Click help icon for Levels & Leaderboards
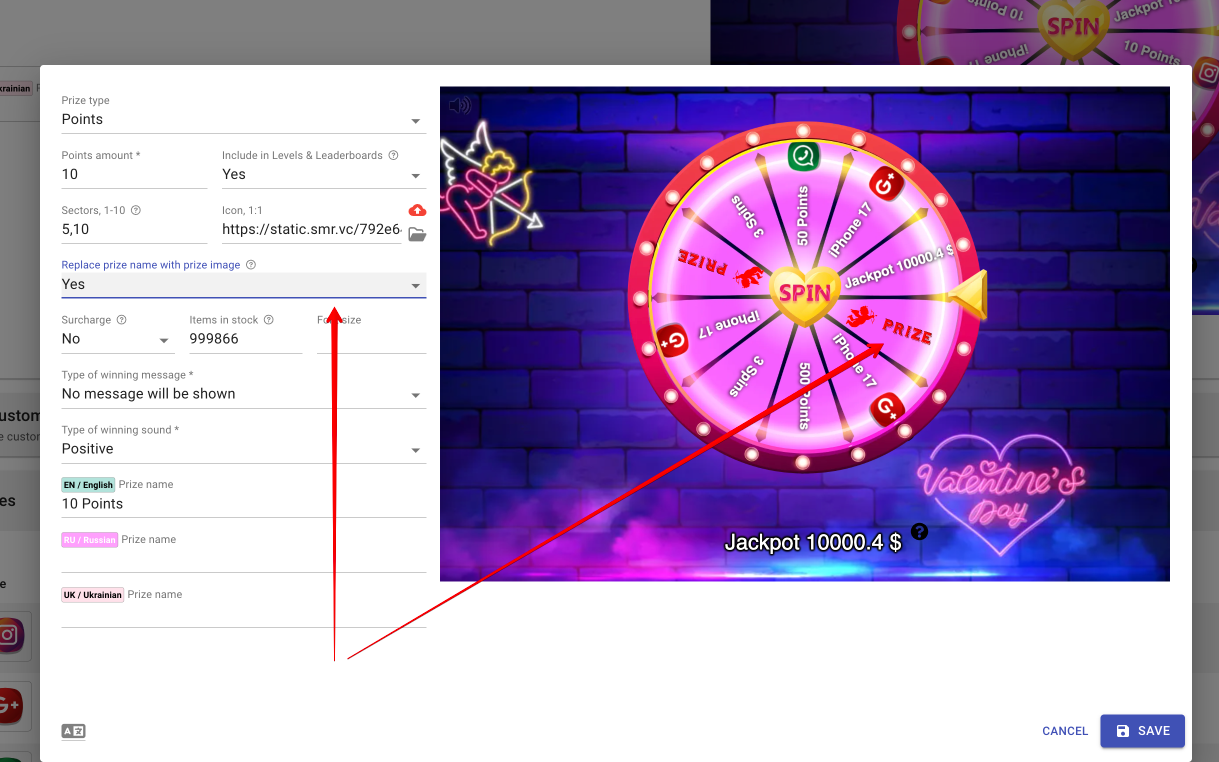The width and height of the screenshot is (1219, 762). click(393, 156)
